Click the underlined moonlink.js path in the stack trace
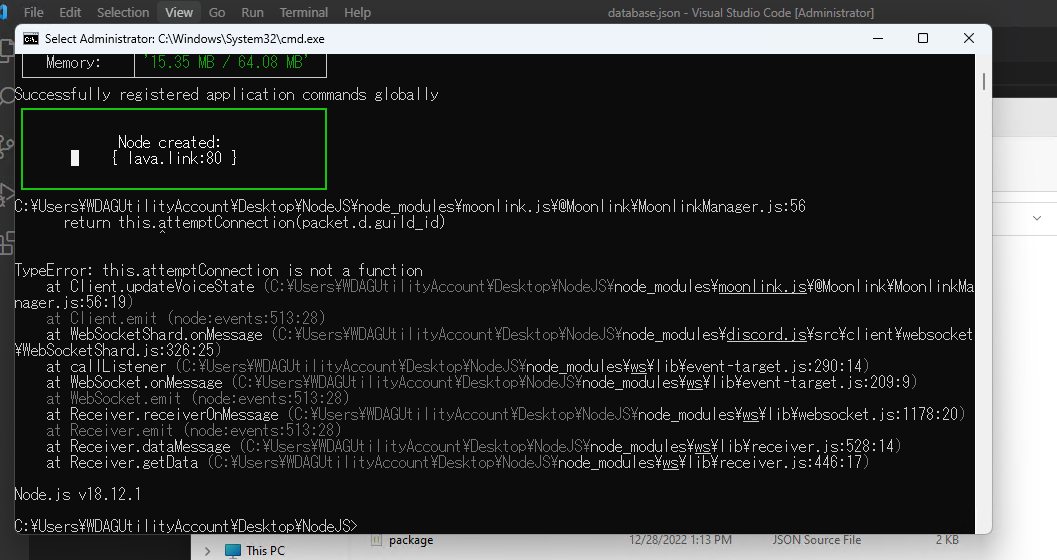1057x560 pixels. (x=762, y=287)
